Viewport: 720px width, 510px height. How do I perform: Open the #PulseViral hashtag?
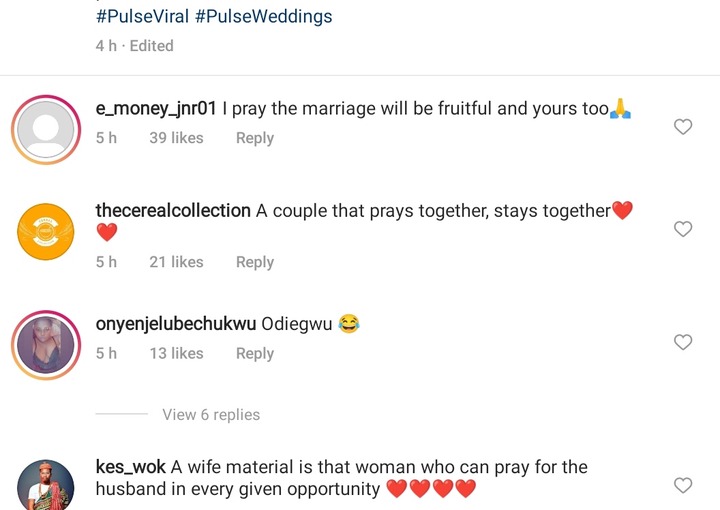(142, 17)
